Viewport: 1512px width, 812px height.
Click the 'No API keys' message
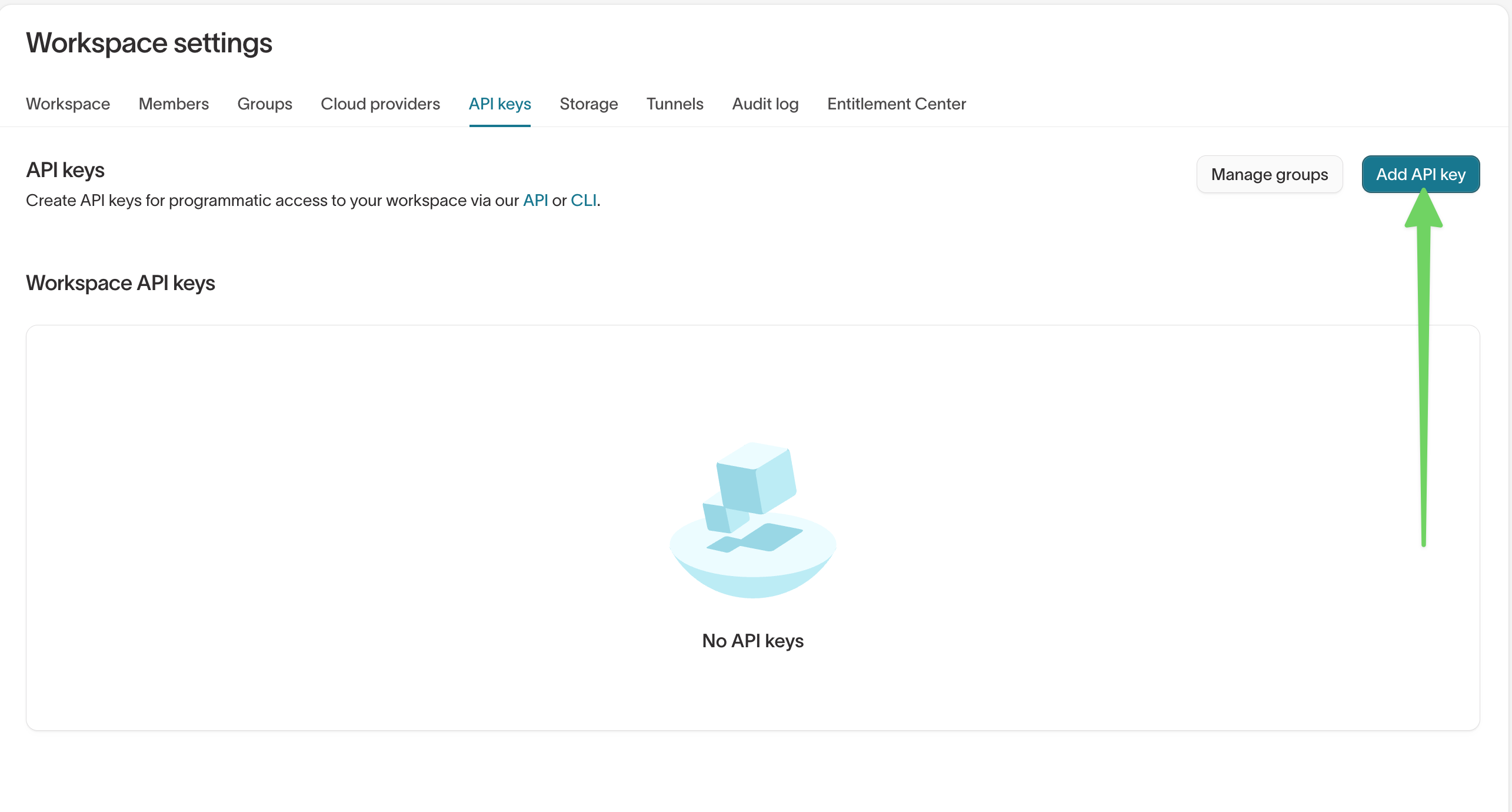click(x=753, y=641)
